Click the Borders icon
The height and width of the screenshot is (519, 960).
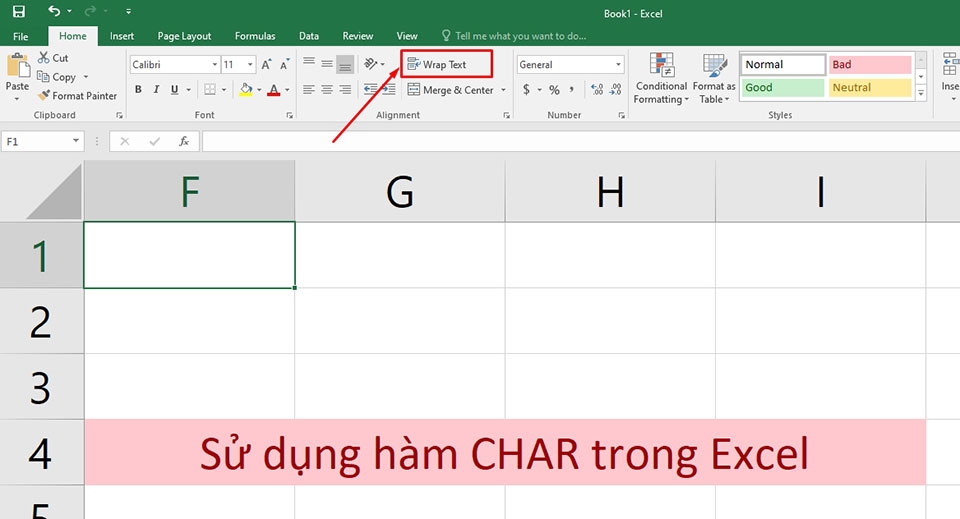pos(210,89)
